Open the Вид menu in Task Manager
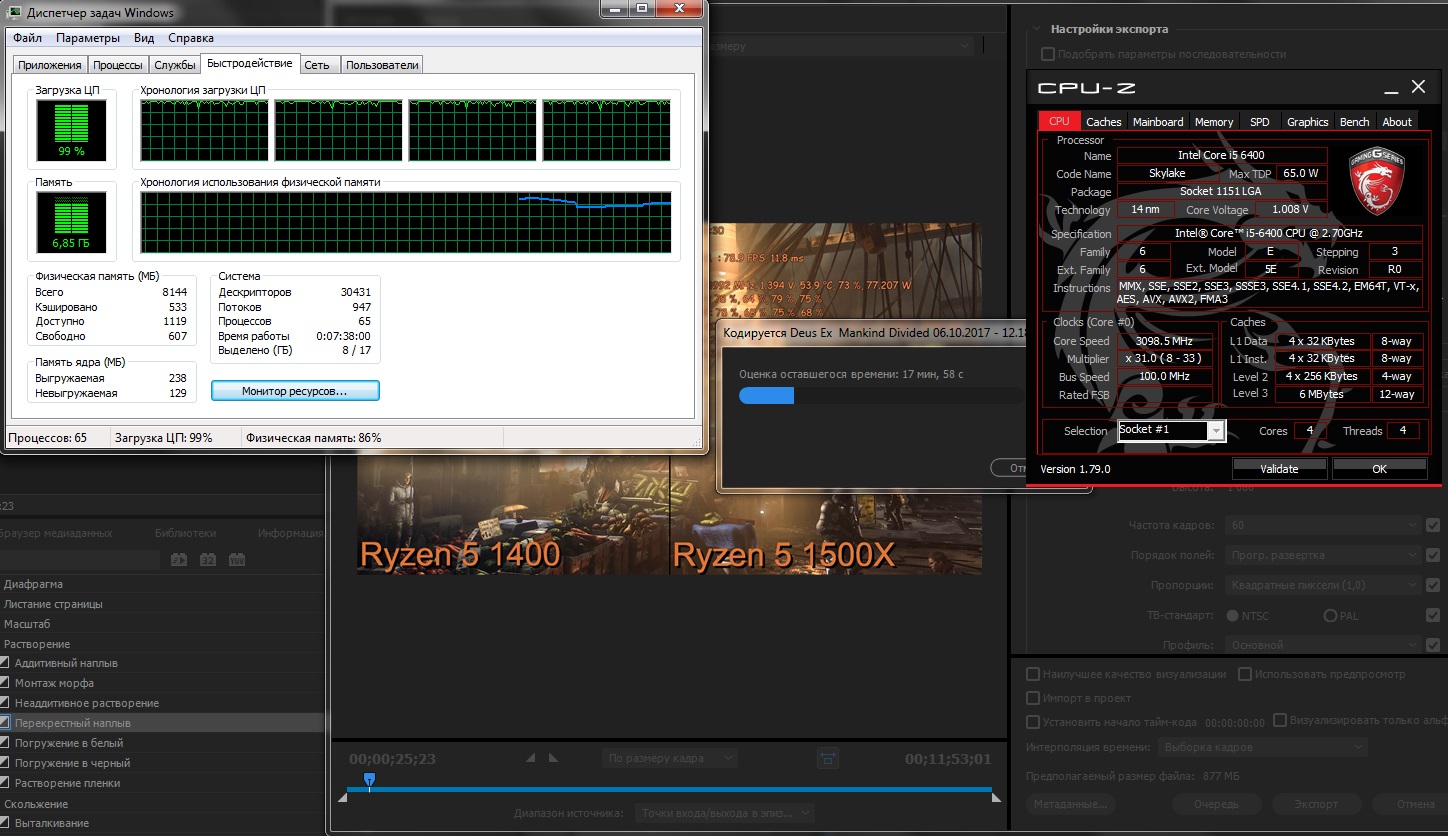This screenshot has height=836, width=1448. coord(144,38)
